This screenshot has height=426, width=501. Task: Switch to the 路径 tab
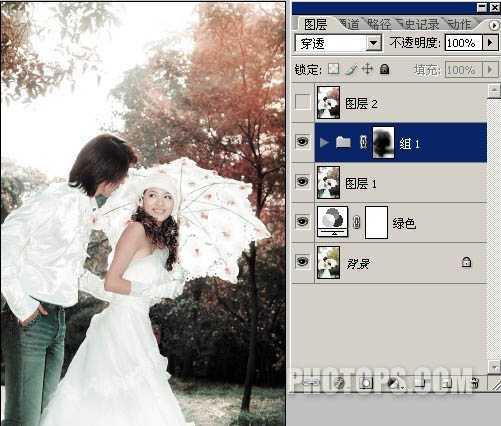[x=379, y=24]
